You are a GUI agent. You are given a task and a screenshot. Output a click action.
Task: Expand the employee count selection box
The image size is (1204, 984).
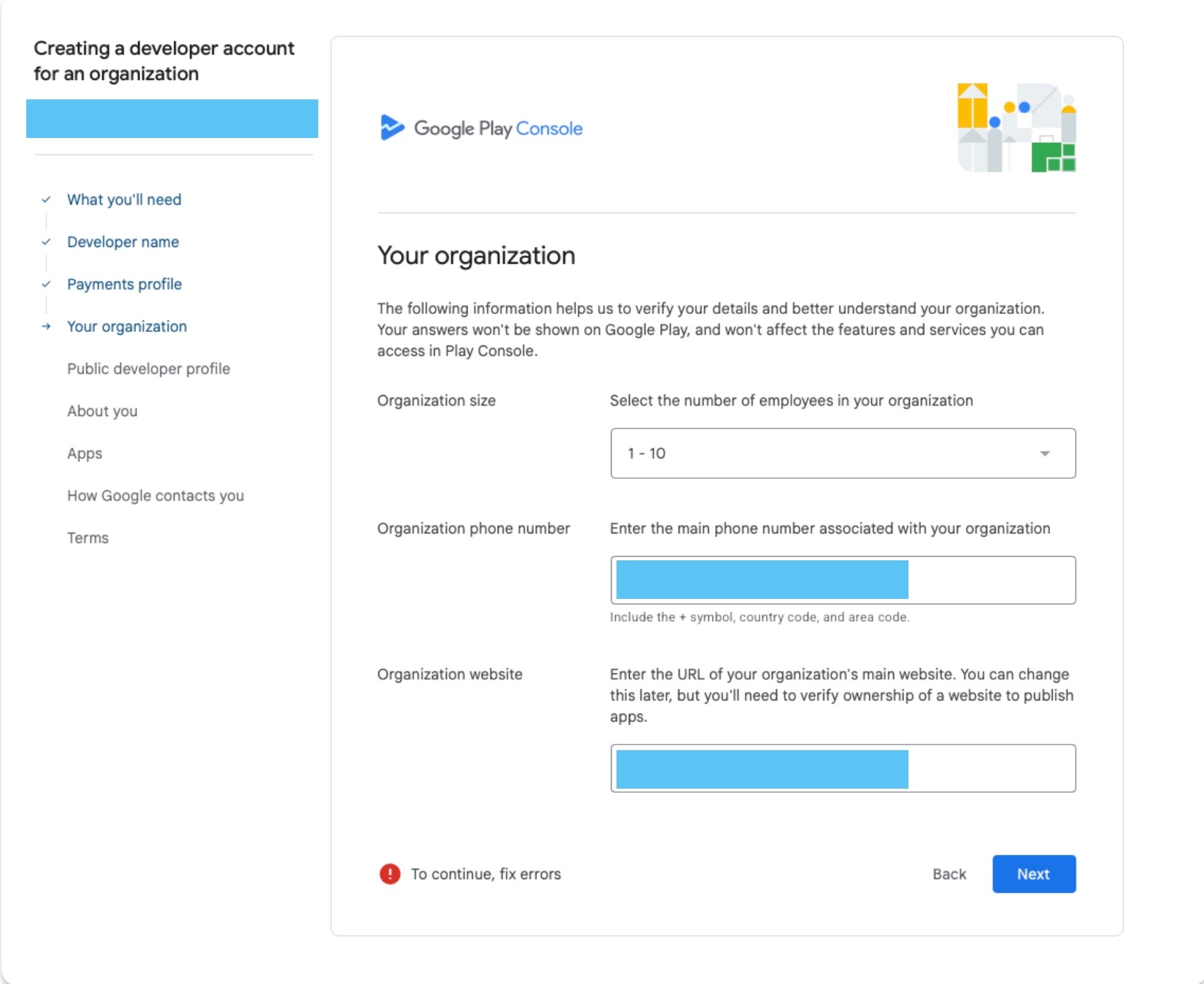[842, 453]
